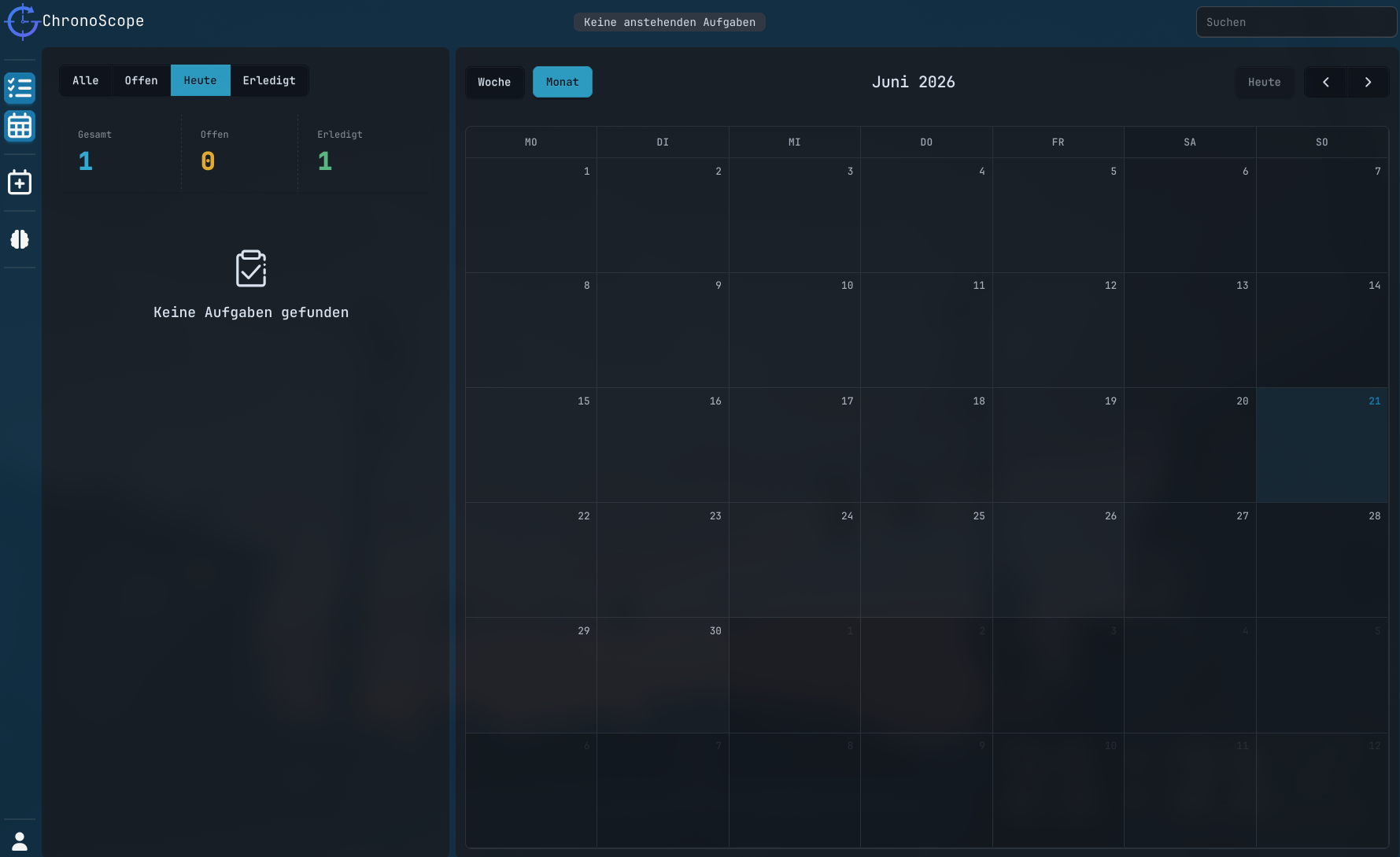Click the ChronoScope logo icon
The width and height of the screenshot is (1400, 857).
22,21
